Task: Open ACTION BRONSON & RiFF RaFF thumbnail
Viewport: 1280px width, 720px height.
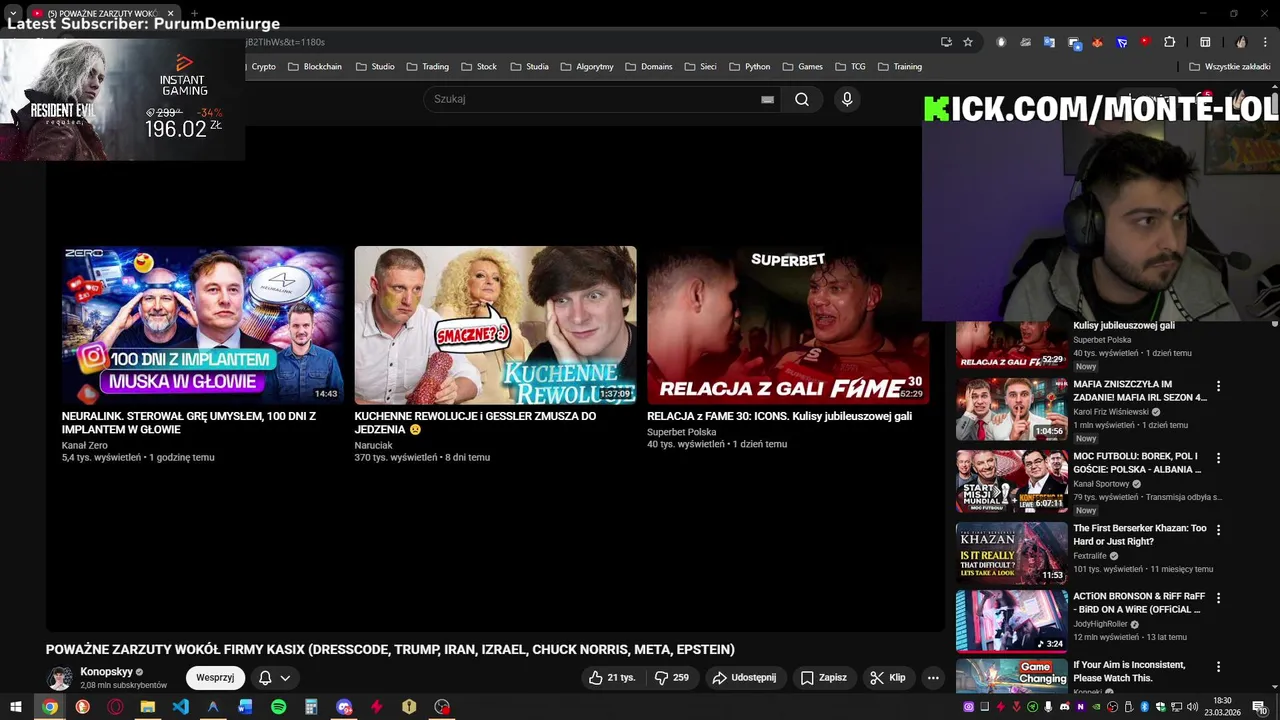Action: 1011,620
